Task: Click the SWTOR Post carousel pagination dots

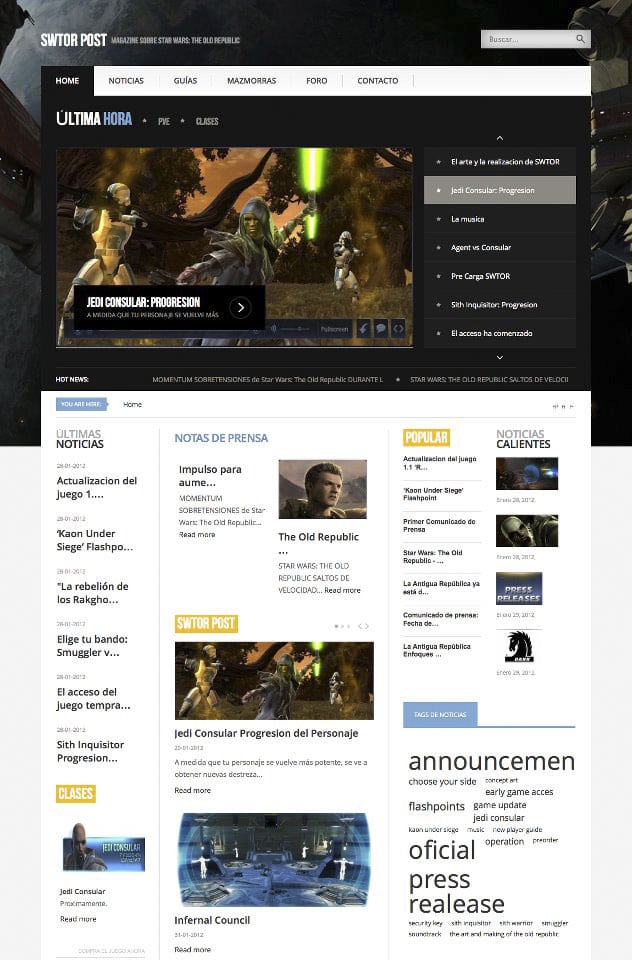Action: pos(342,626)
